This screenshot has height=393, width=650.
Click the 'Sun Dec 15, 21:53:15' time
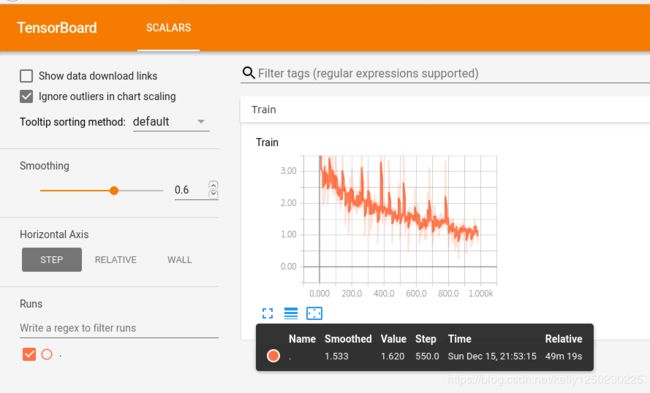pyautogui.click(x=492, y=356)
